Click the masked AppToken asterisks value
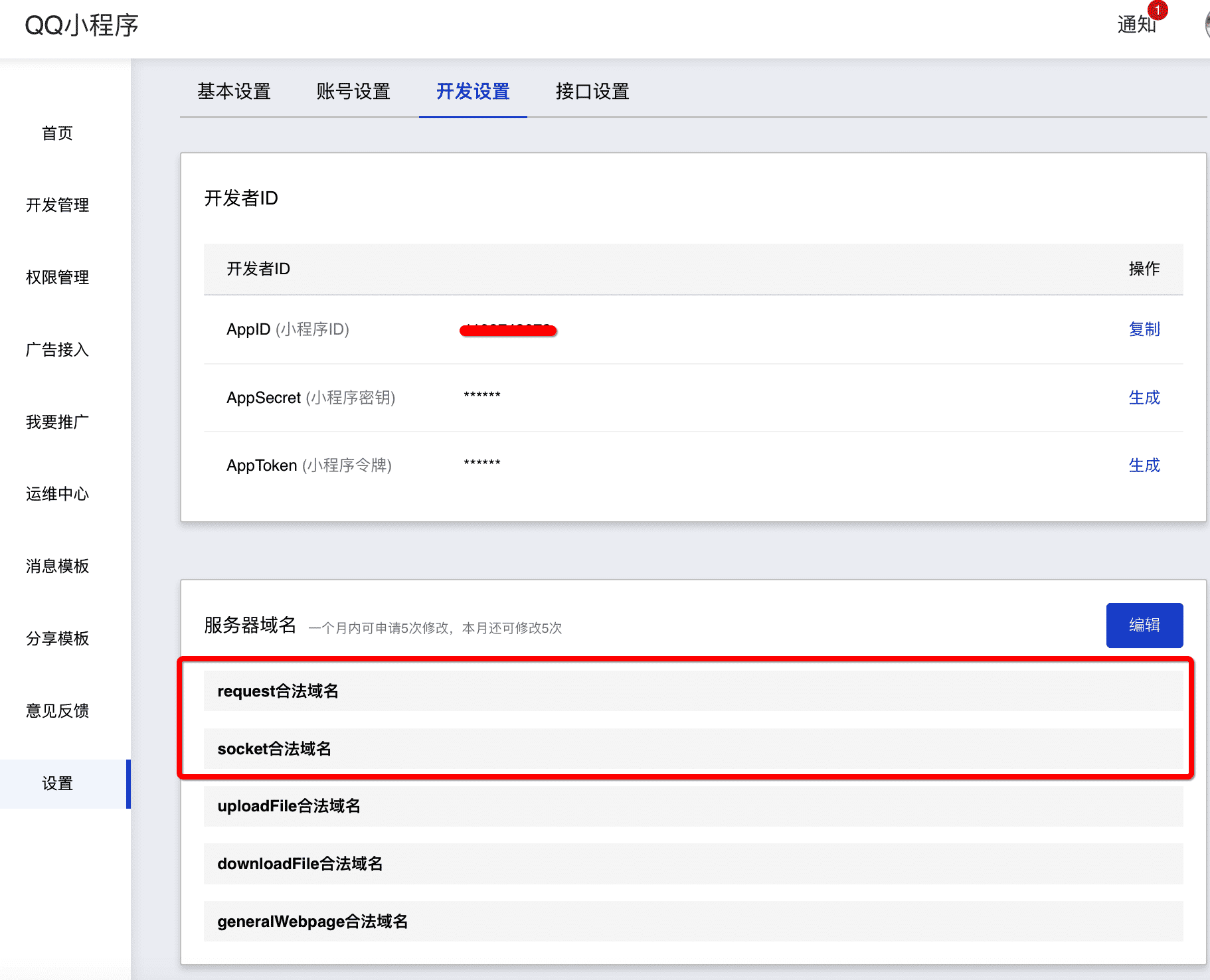Viewport: 1210px width, 980px height. click(482, 463)
